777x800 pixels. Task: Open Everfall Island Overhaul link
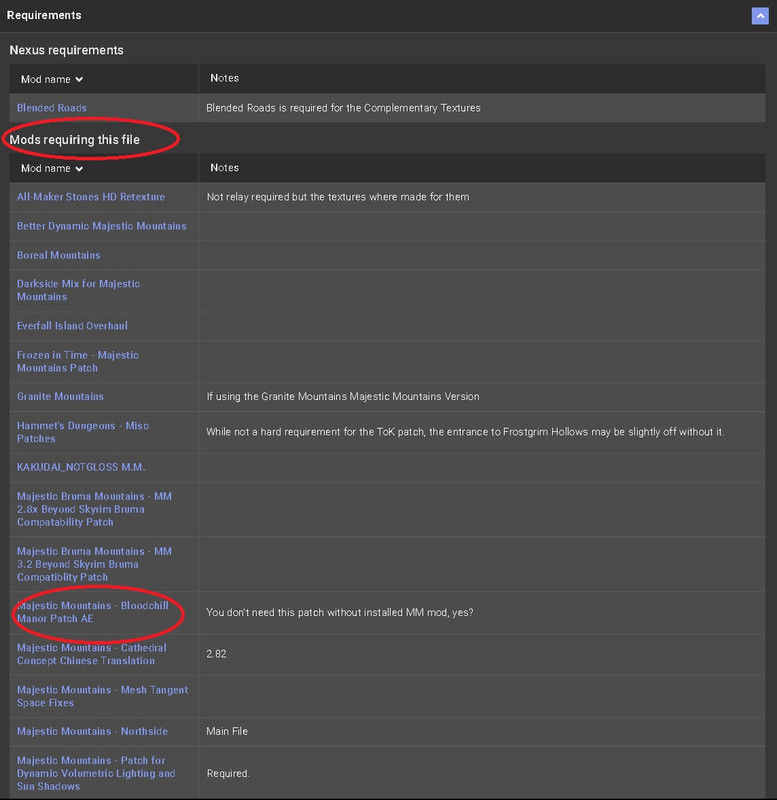click(x=72, y=326)
